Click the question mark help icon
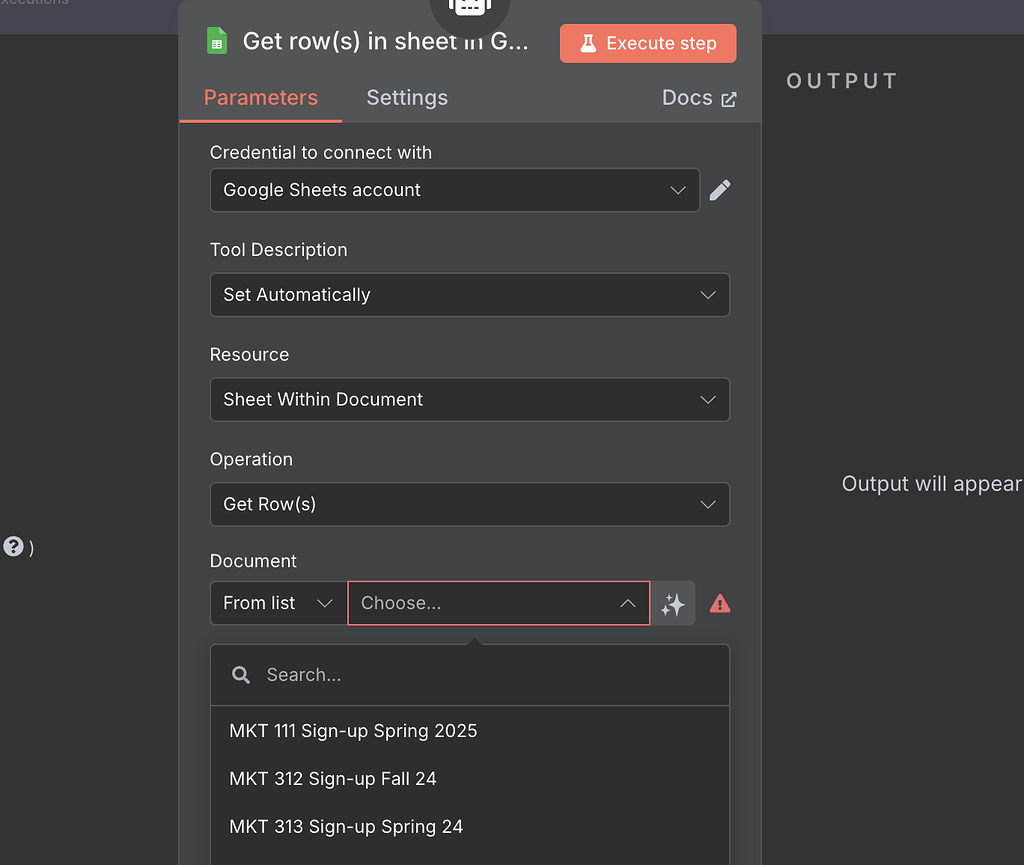1024x865 pixels. coord(13,546)
